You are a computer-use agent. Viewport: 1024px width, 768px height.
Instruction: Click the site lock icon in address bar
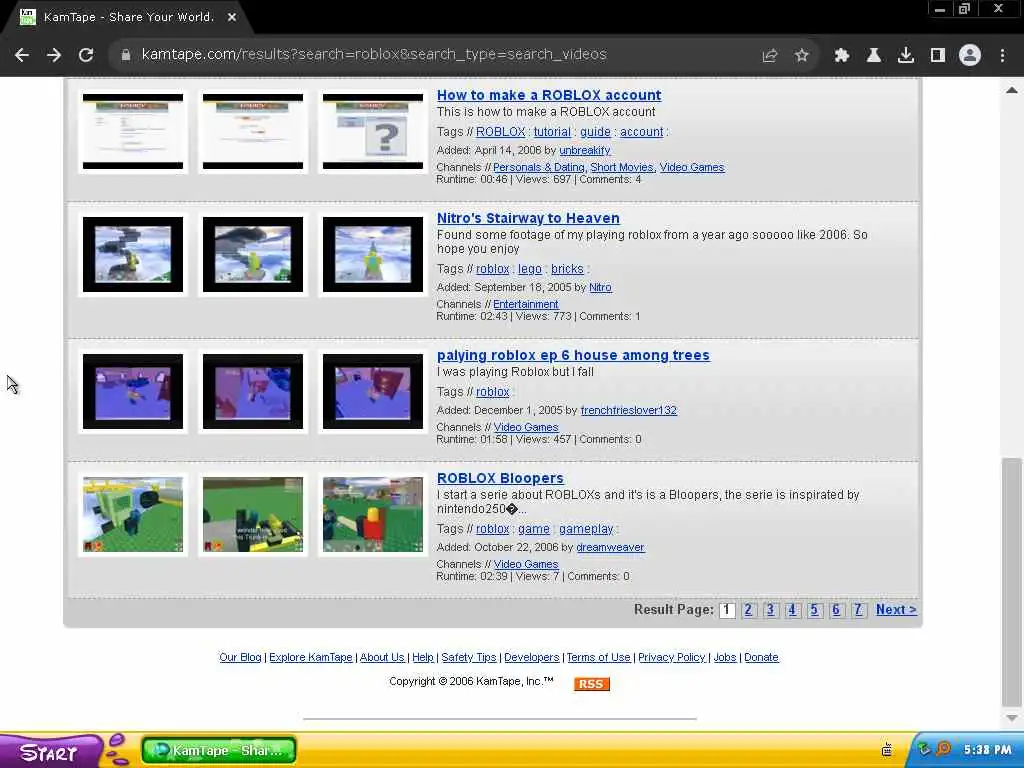click(x=125, y=55)
